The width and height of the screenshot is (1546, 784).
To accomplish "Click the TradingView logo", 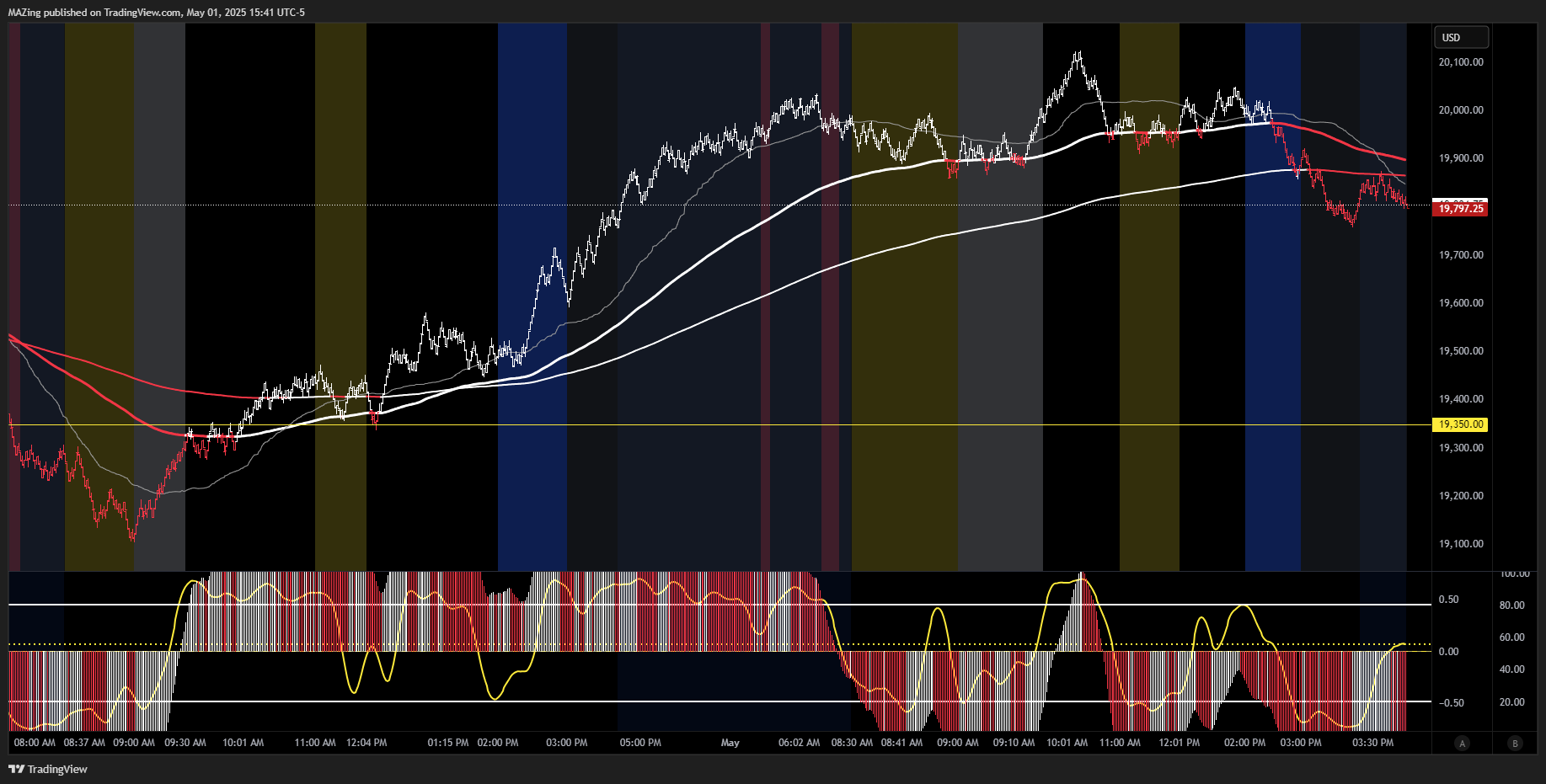I will point(48,769).
